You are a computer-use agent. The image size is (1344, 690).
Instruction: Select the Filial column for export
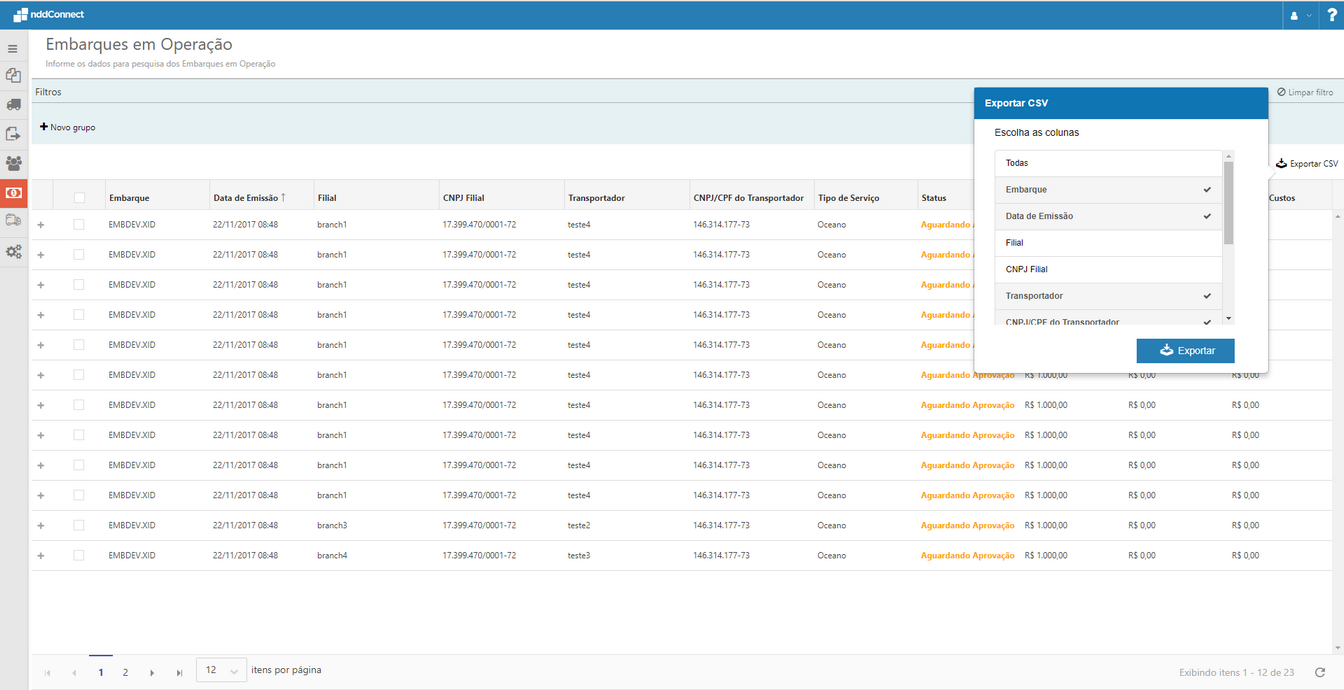tap(1108, 243)
